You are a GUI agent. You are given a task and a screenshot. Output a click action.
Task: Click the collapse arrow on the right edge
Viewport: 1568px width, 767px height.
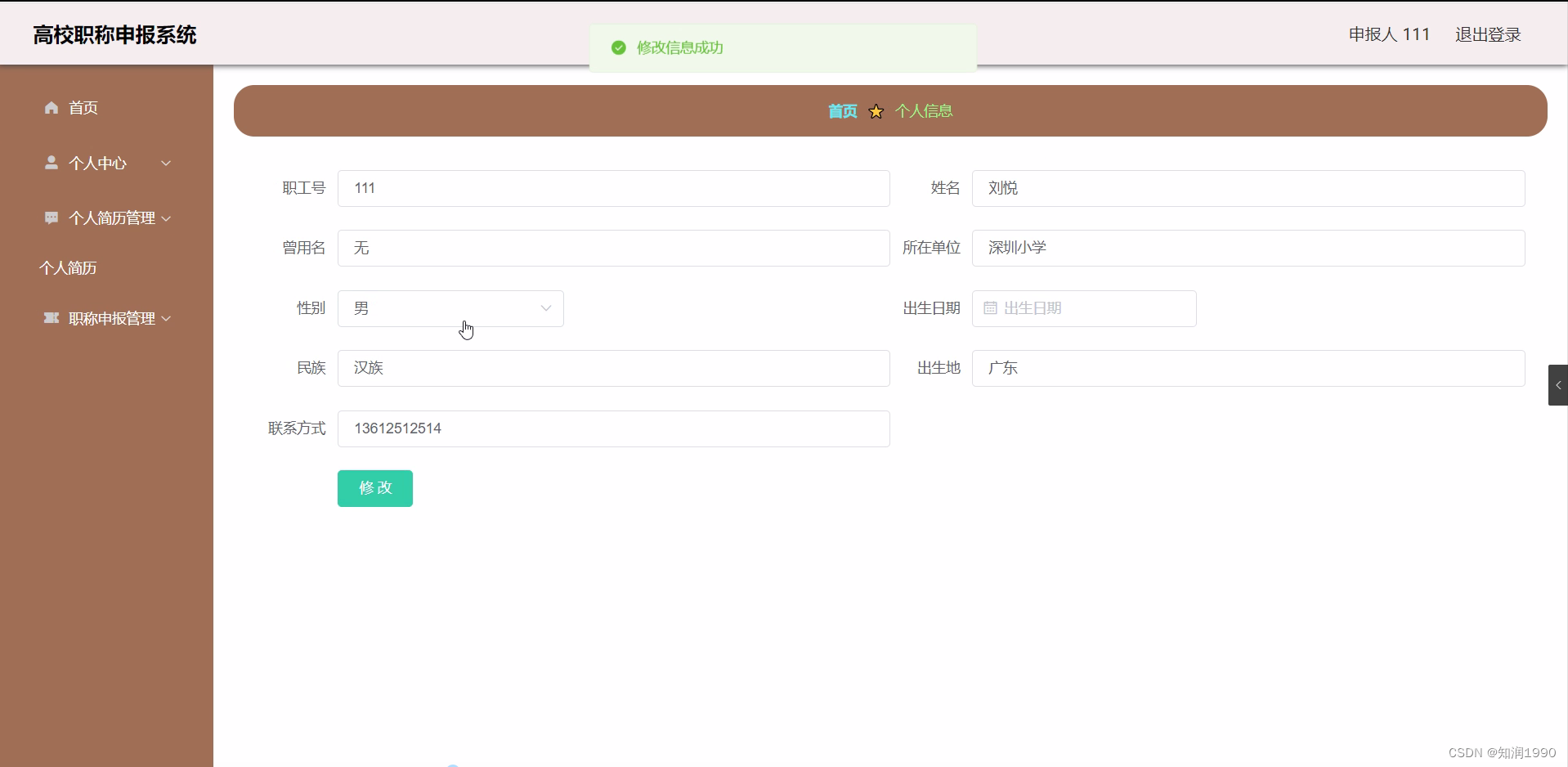point(1557,384)
